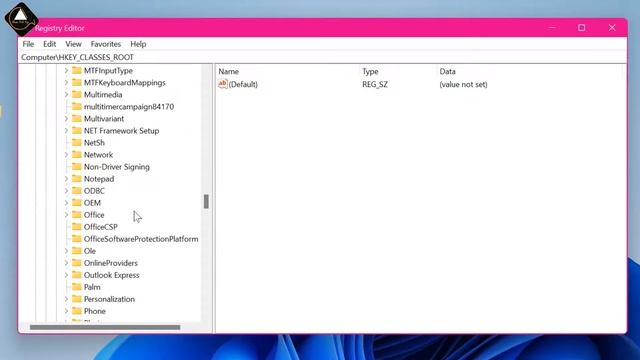The image size is (640, 360).
Task: Sort values by the Data column header
Action: [x=447, y=71]
